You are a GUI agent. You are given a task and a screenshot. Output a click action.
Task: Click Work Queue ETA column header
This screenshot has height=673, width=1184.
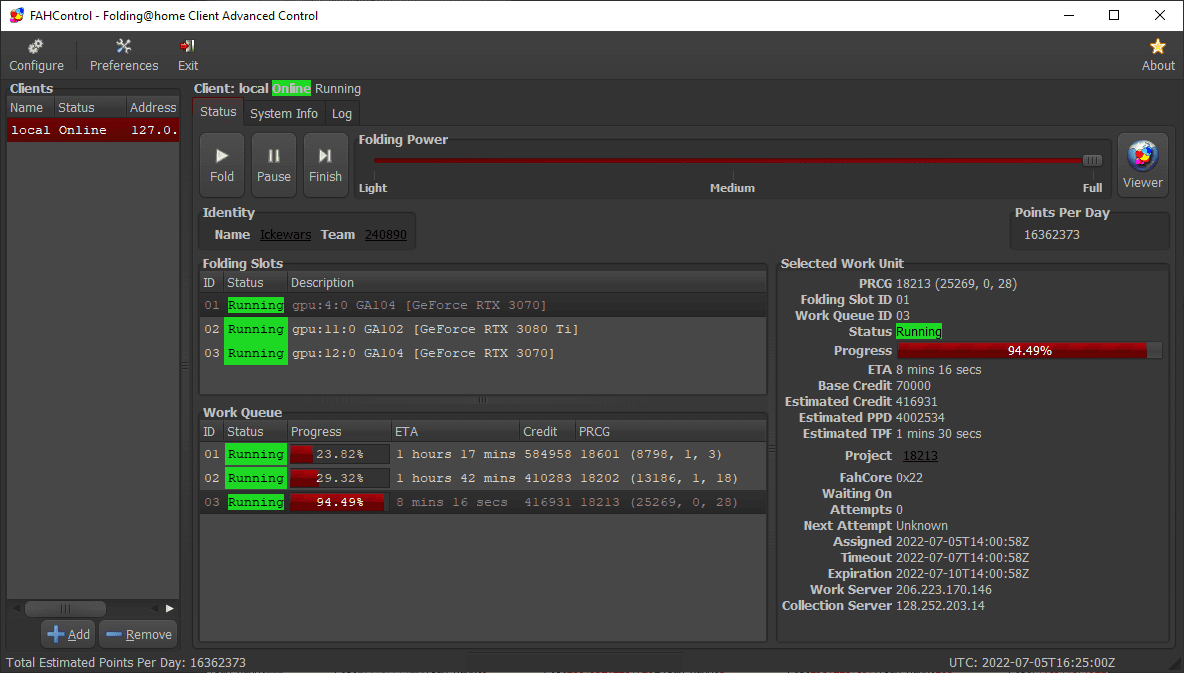point(455,432)
